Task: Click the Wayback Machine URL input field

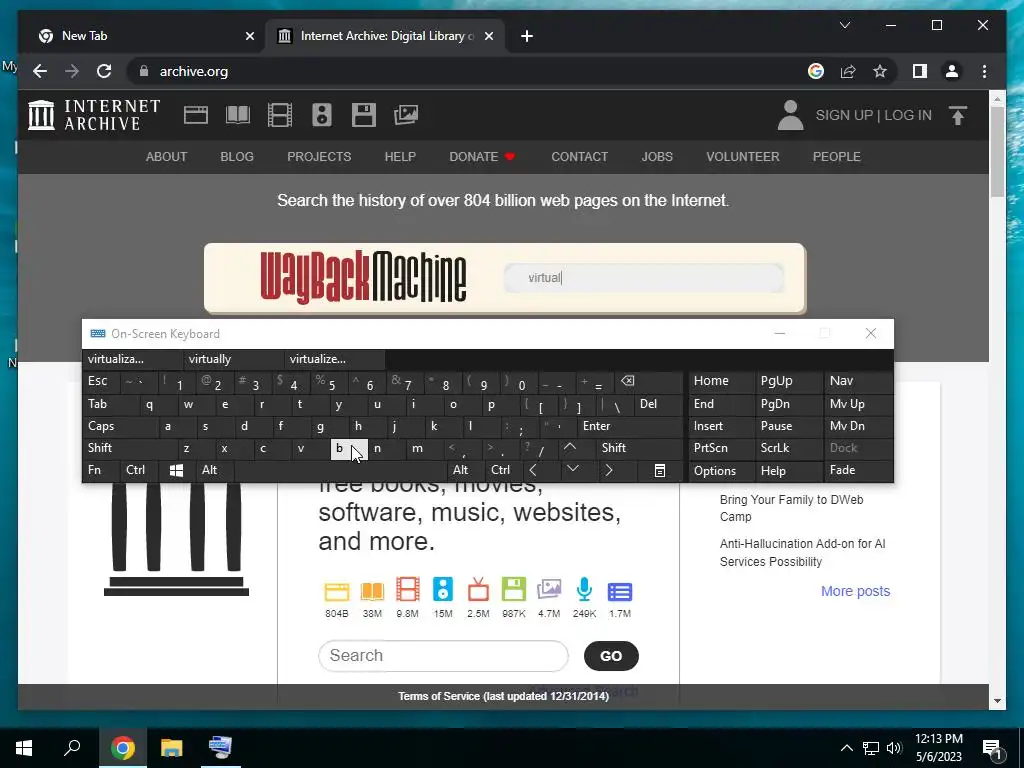Action: [x=644, y=278]
